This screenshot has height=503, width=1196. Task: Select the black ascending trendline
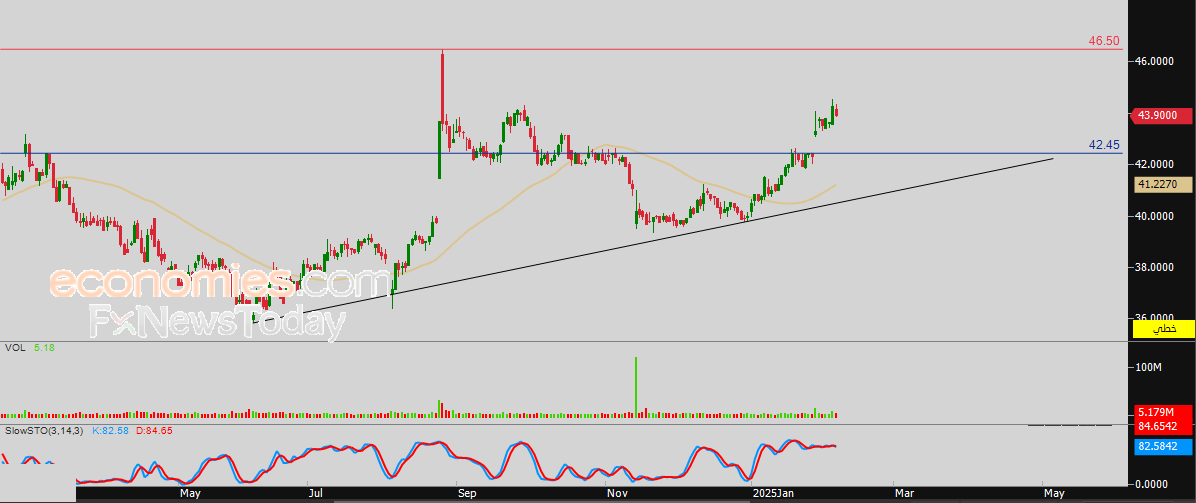pos(653,240)
